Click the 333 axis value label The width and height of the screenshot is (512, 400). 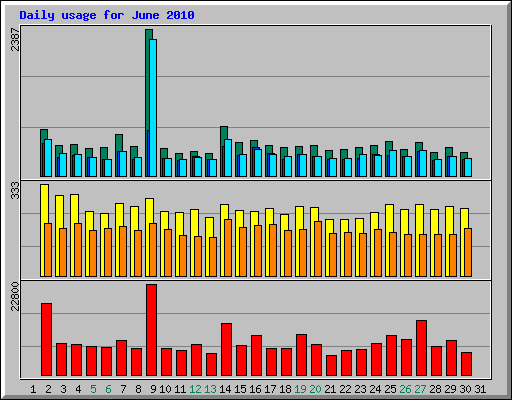click(x=15, y=190)
